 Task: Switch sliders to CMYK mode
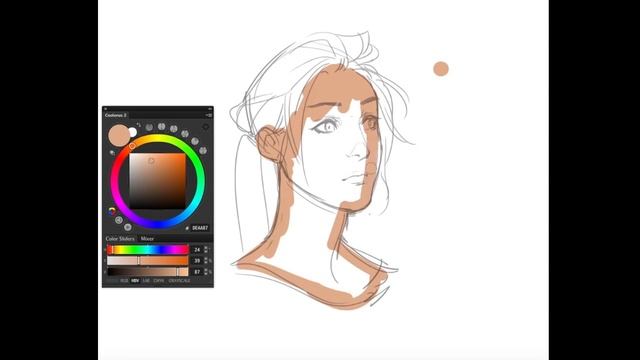[159, 281]
